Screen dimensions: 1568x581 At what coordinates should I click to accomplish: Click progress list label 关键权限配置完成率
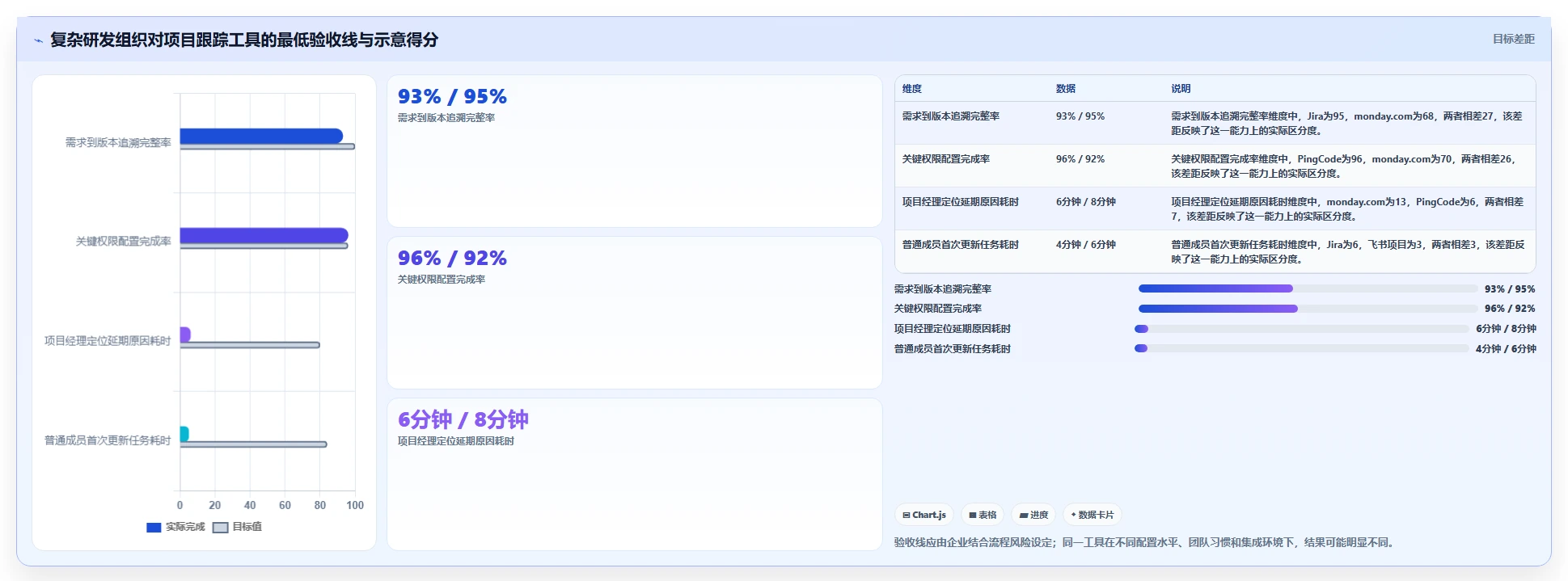point(938,309)
